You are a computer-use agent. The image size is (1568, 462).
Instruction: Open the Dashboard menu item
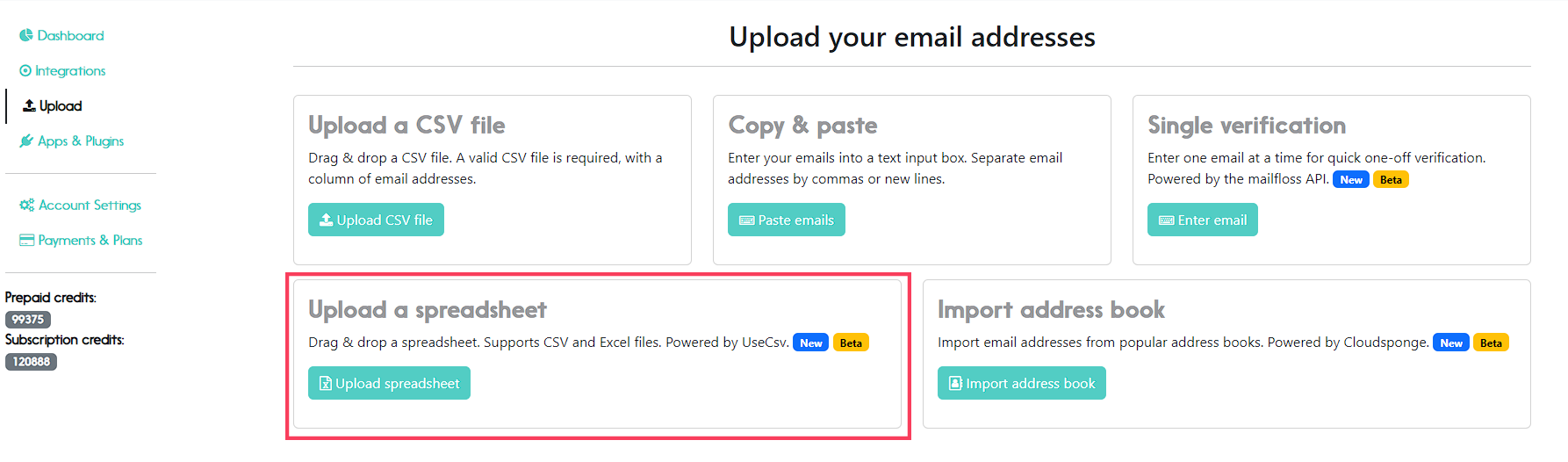tap(61, 35)
